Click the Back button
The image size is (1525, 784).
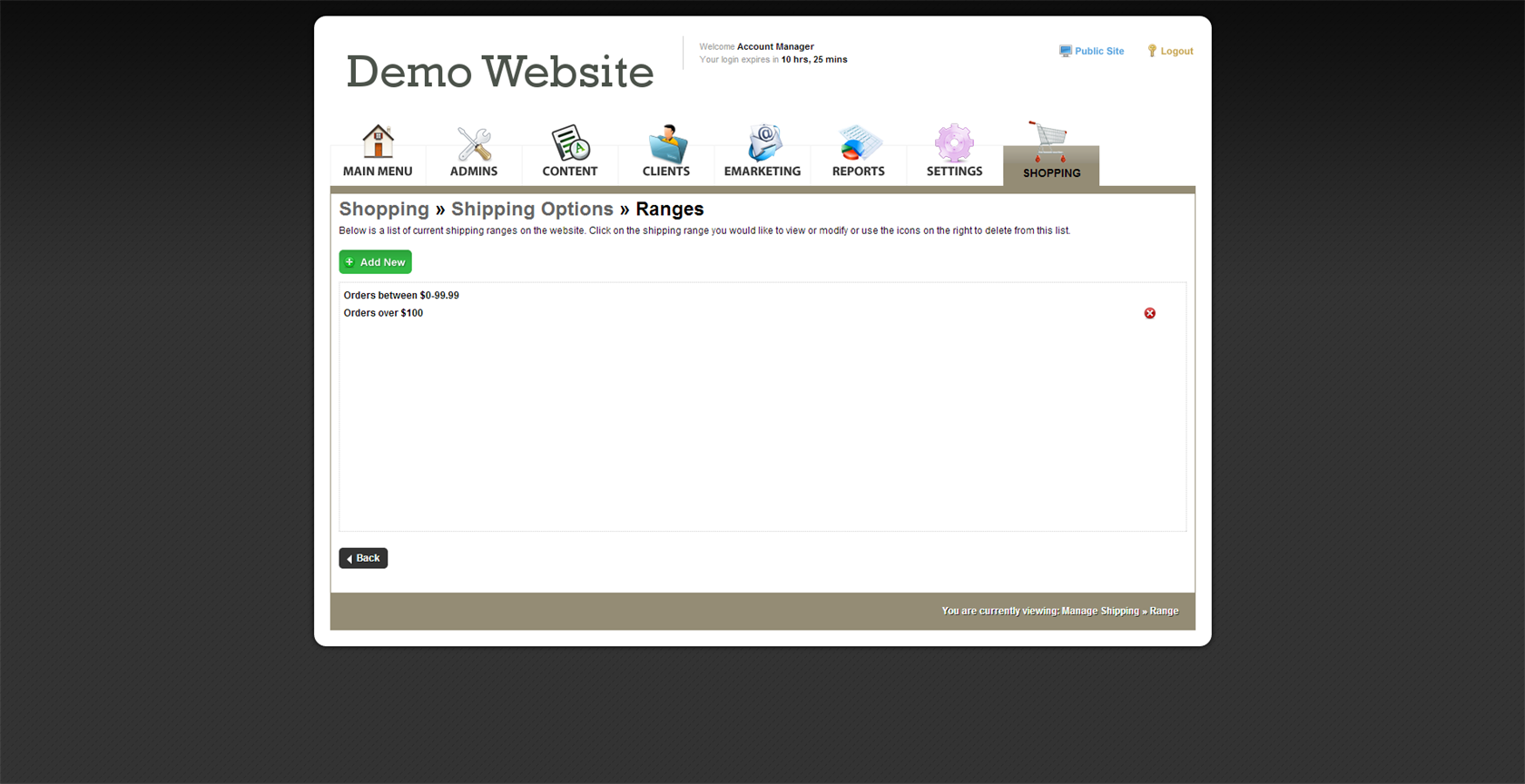pos(363,558)
